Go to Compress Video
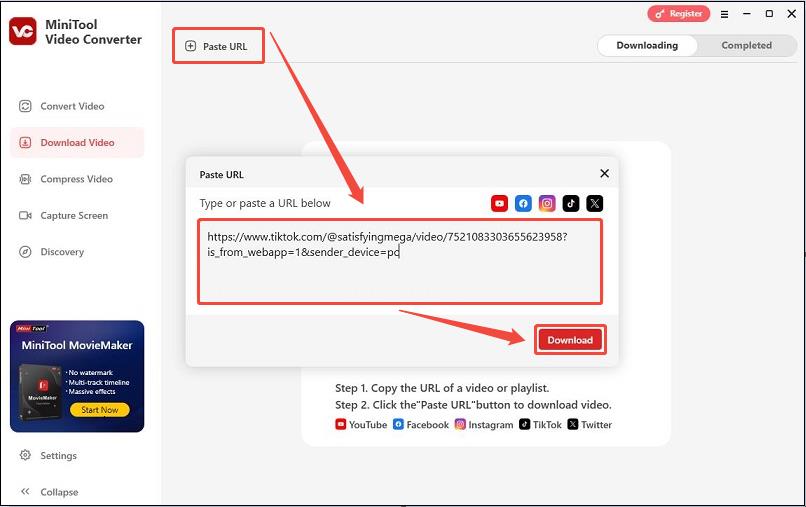 (77, 179)
